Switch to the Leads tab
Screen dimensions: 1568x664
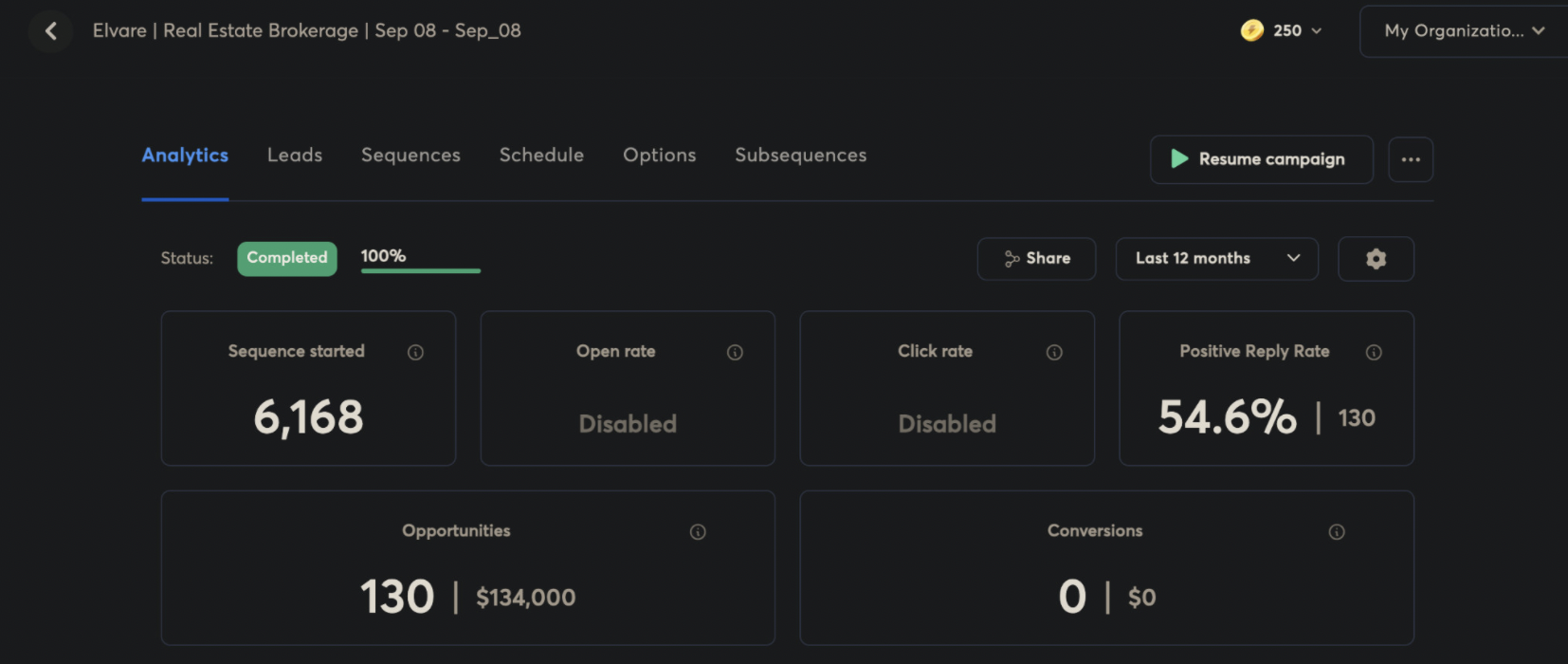295,156
